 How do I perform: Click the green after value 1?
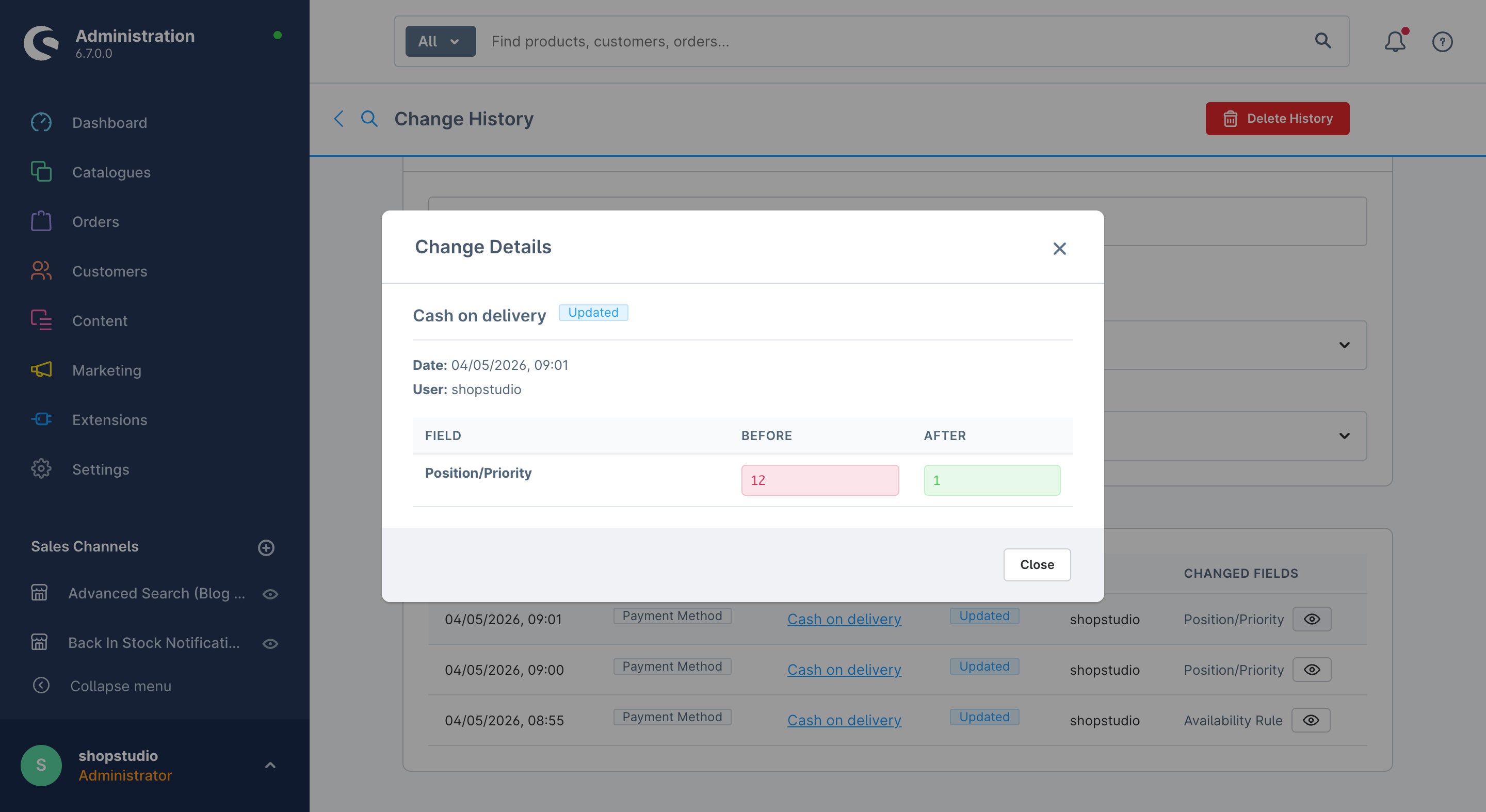click(992, 480)
